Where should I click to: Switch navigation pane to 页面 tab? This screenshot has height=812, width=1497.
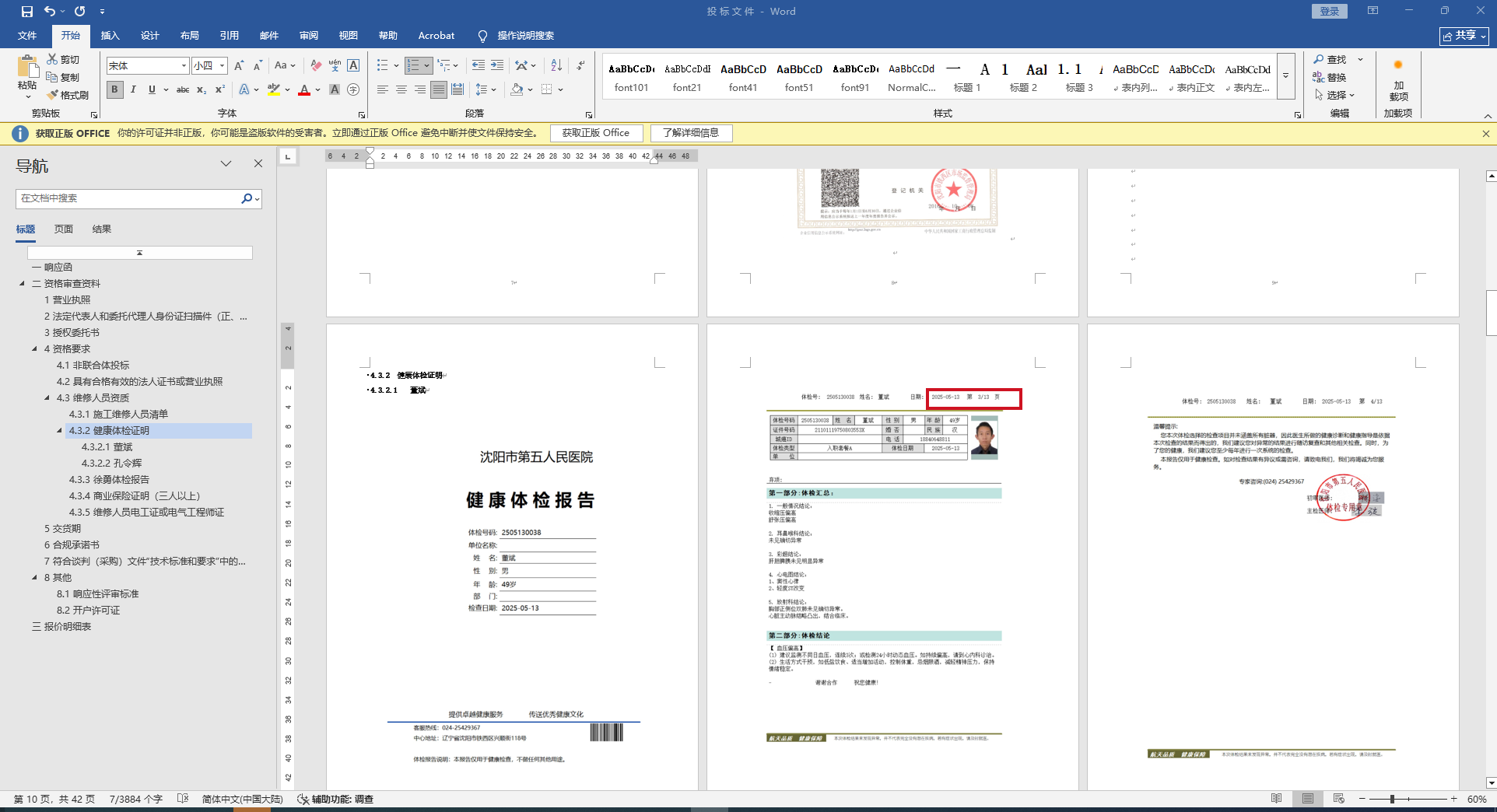[64, 229]
